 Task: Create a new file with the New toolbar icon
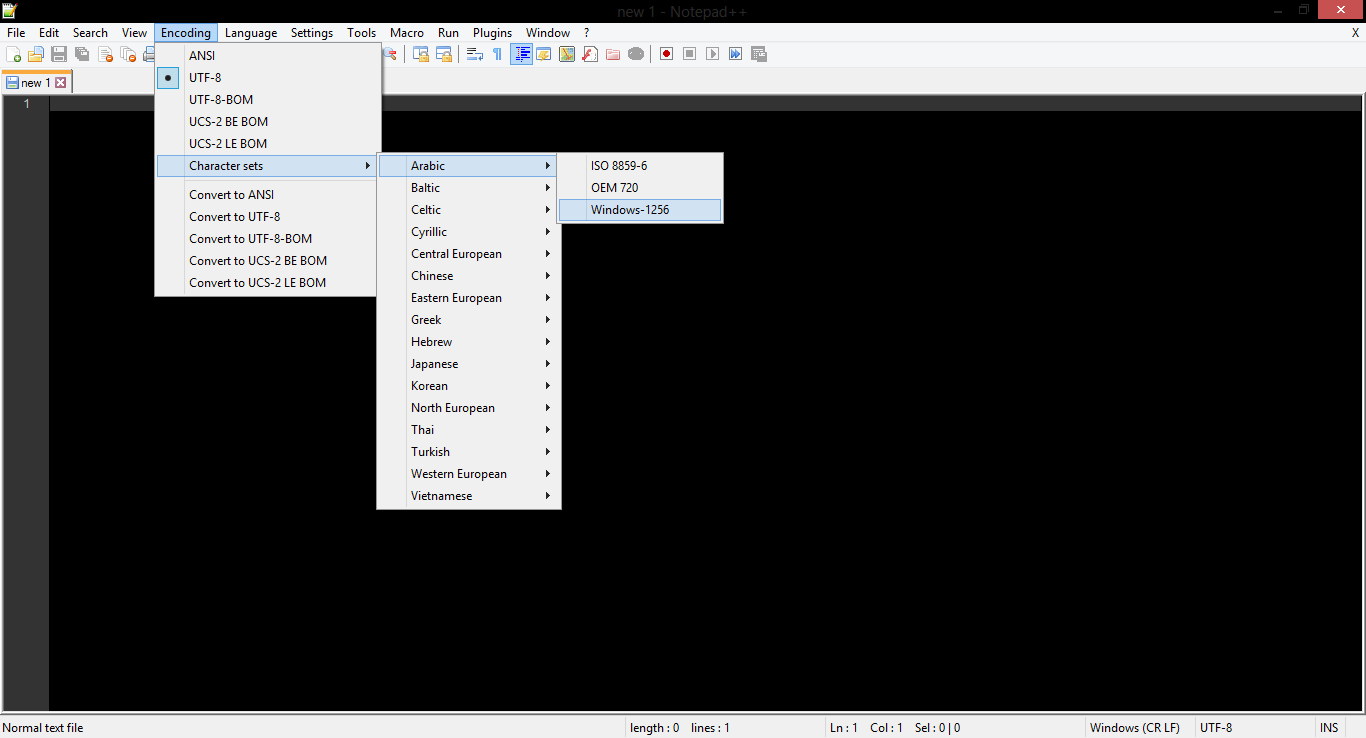click(14, 54)
